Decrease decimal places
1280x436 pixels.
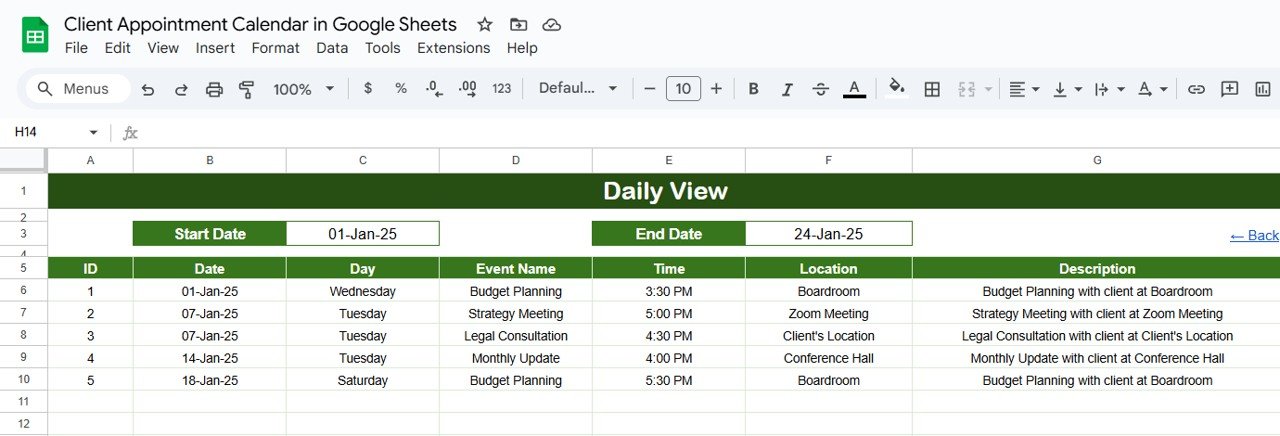click(434, 88)
